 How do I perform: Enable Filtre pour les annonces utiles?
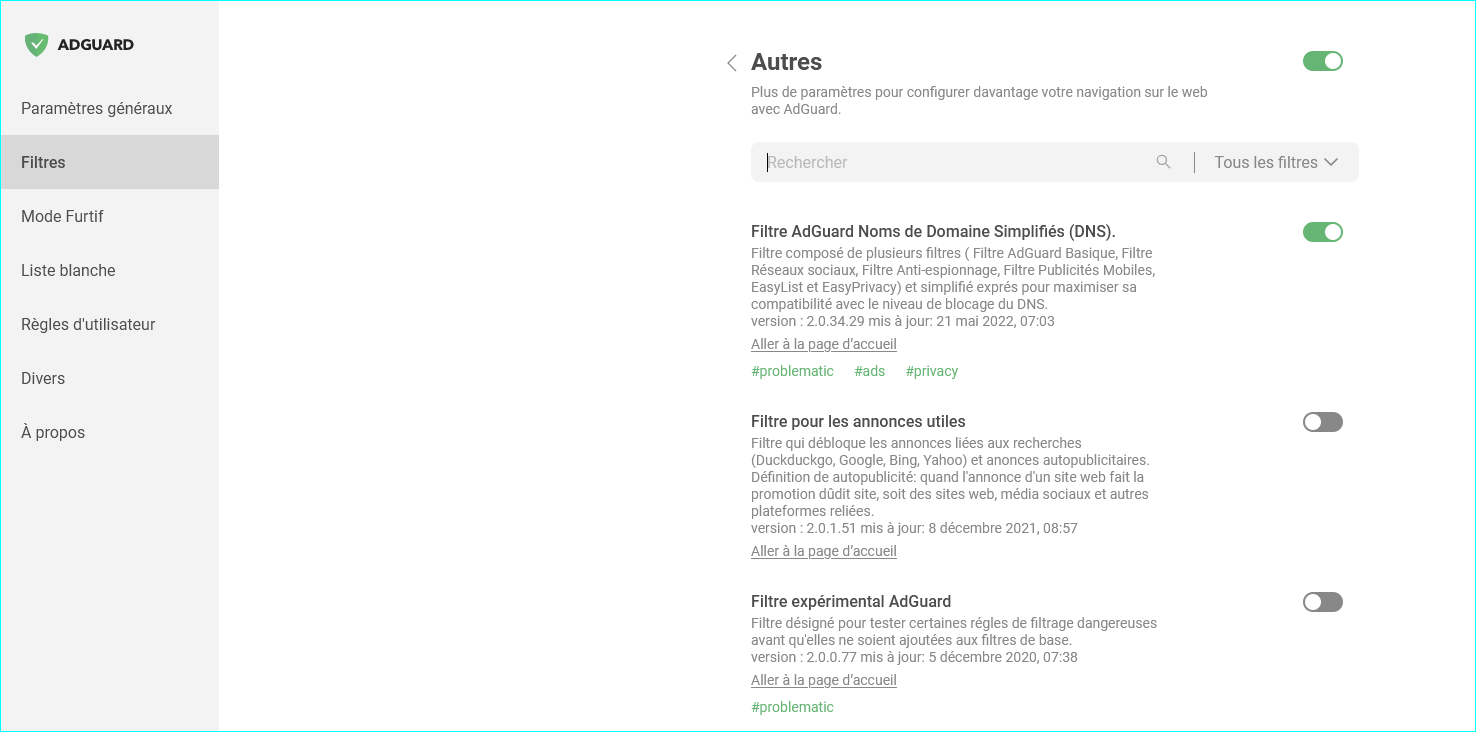(x=1322, y=422)
